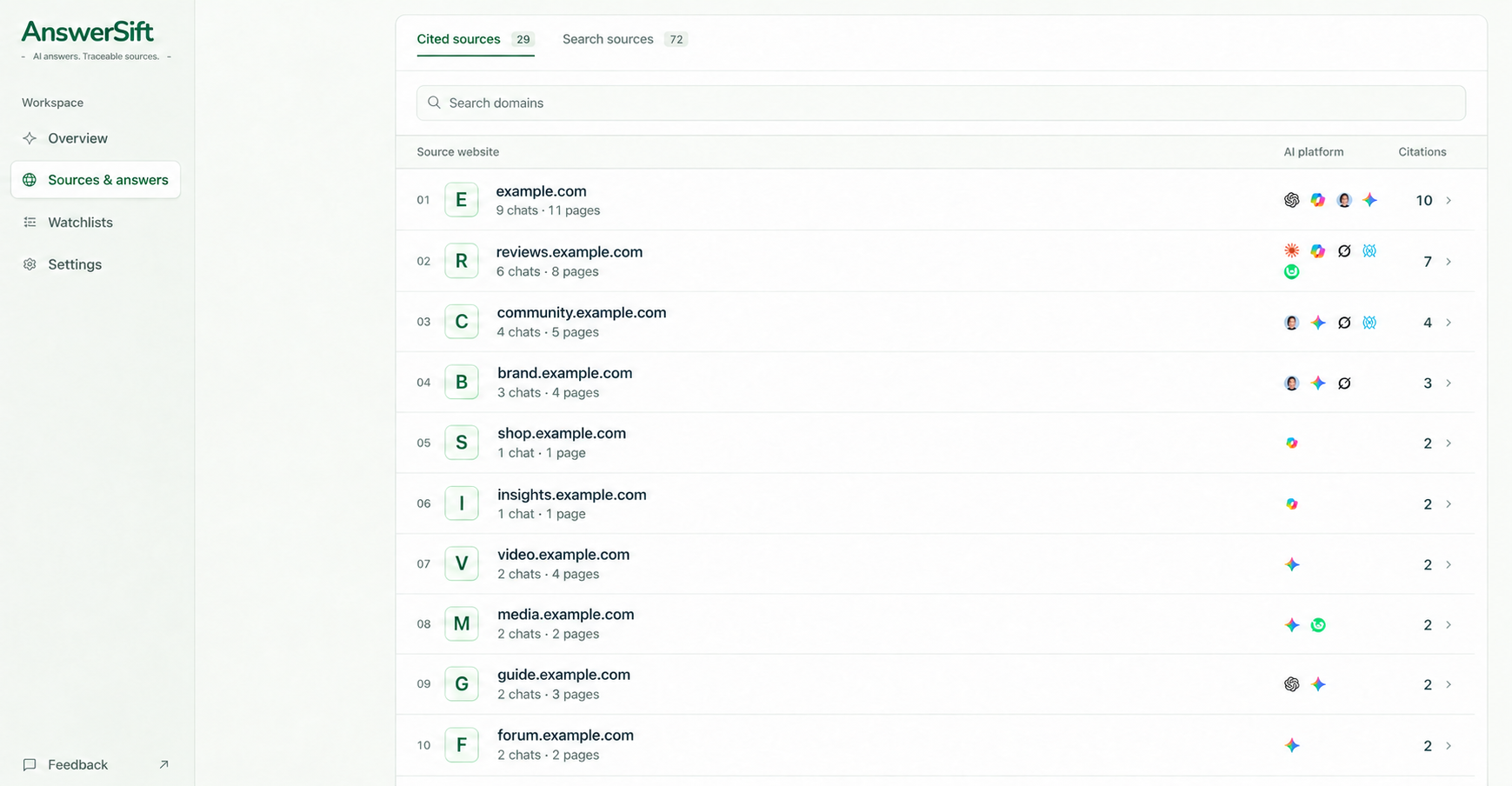1512x786 pixels.
Task: Click the Gemini star in the forum.example.com row
Action: [x=1292, y=746]
